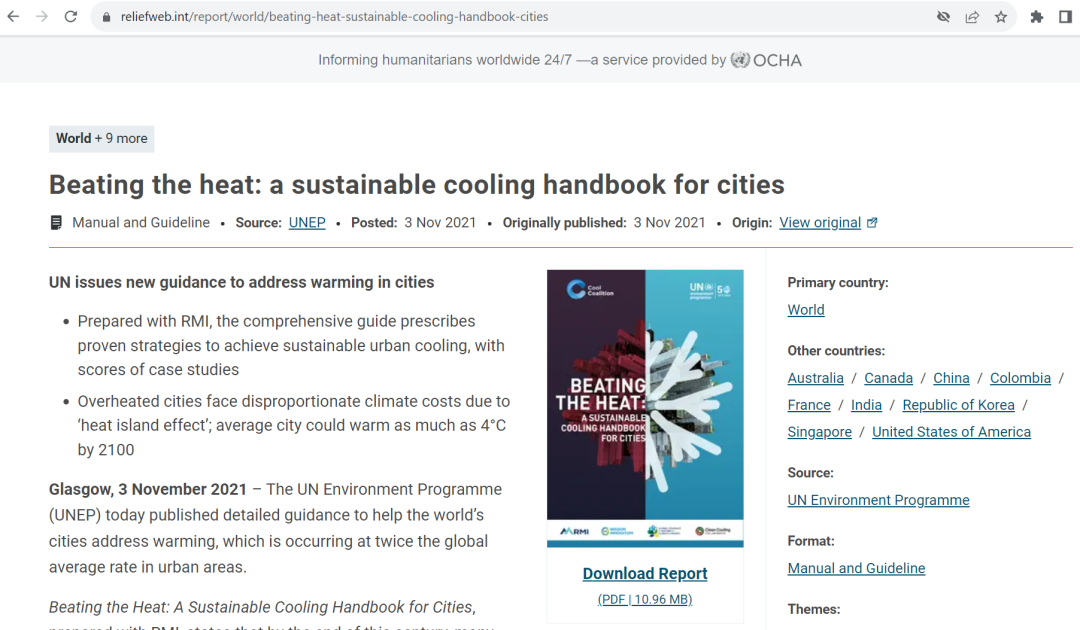Expand the "World + 9 more" country tag
The image size is (1080, 630).
click(x=101, y=138)
